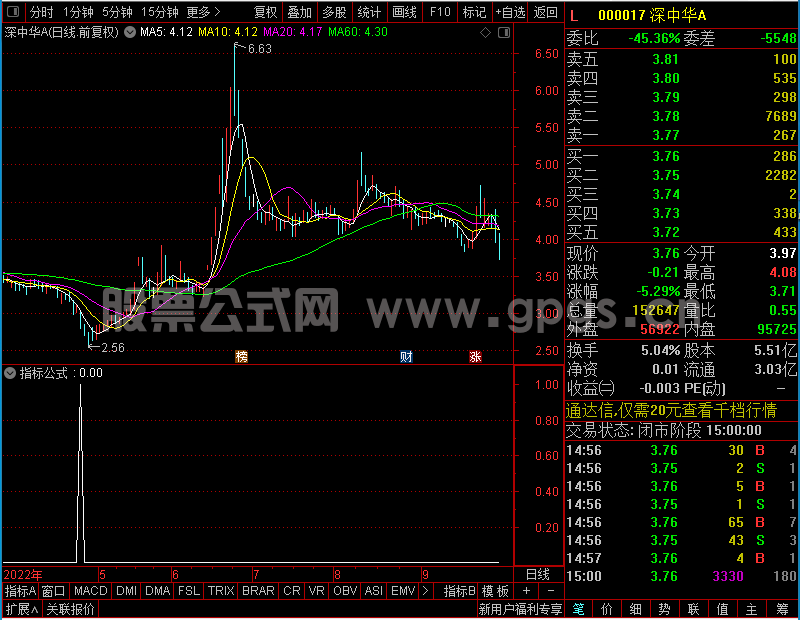The image size is (800, 620).
Task: Click the panel layout icon at top-left
Action: 13,11
